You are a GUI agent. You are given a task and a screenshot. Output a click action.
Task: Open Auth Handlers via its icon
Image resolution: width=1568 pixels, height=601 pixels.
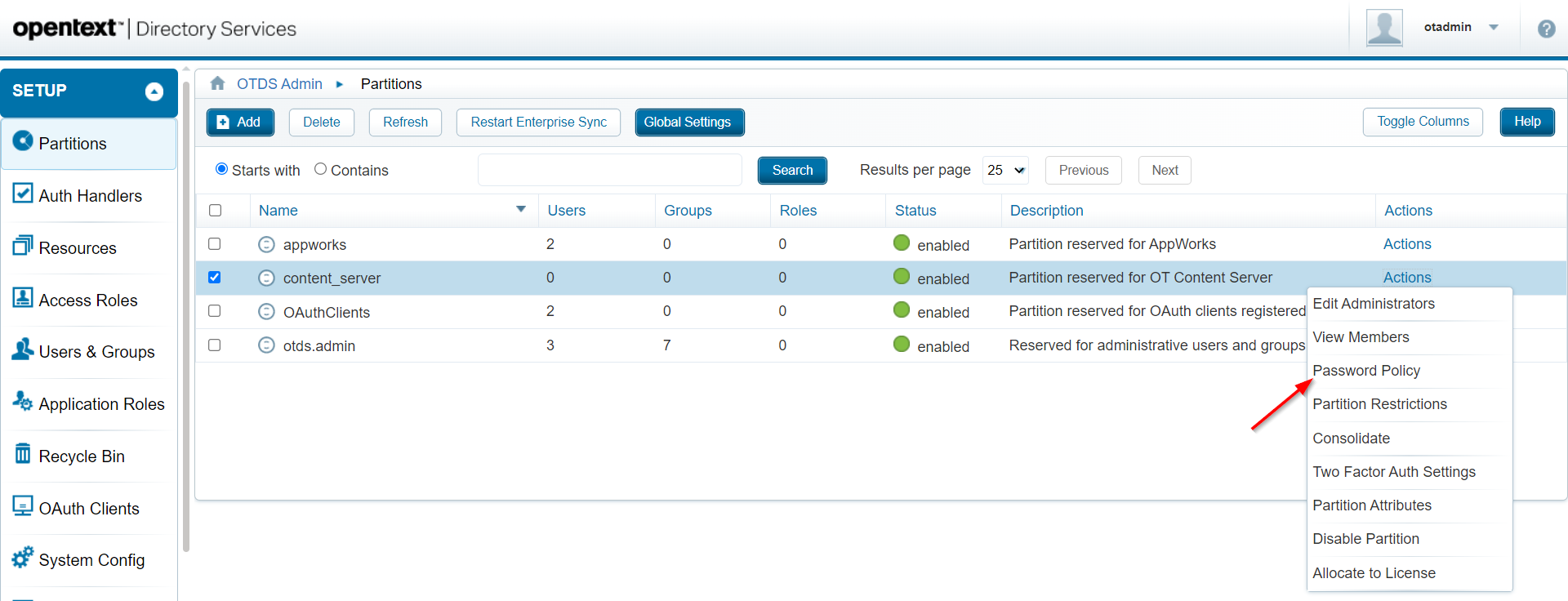click(23, 194)
